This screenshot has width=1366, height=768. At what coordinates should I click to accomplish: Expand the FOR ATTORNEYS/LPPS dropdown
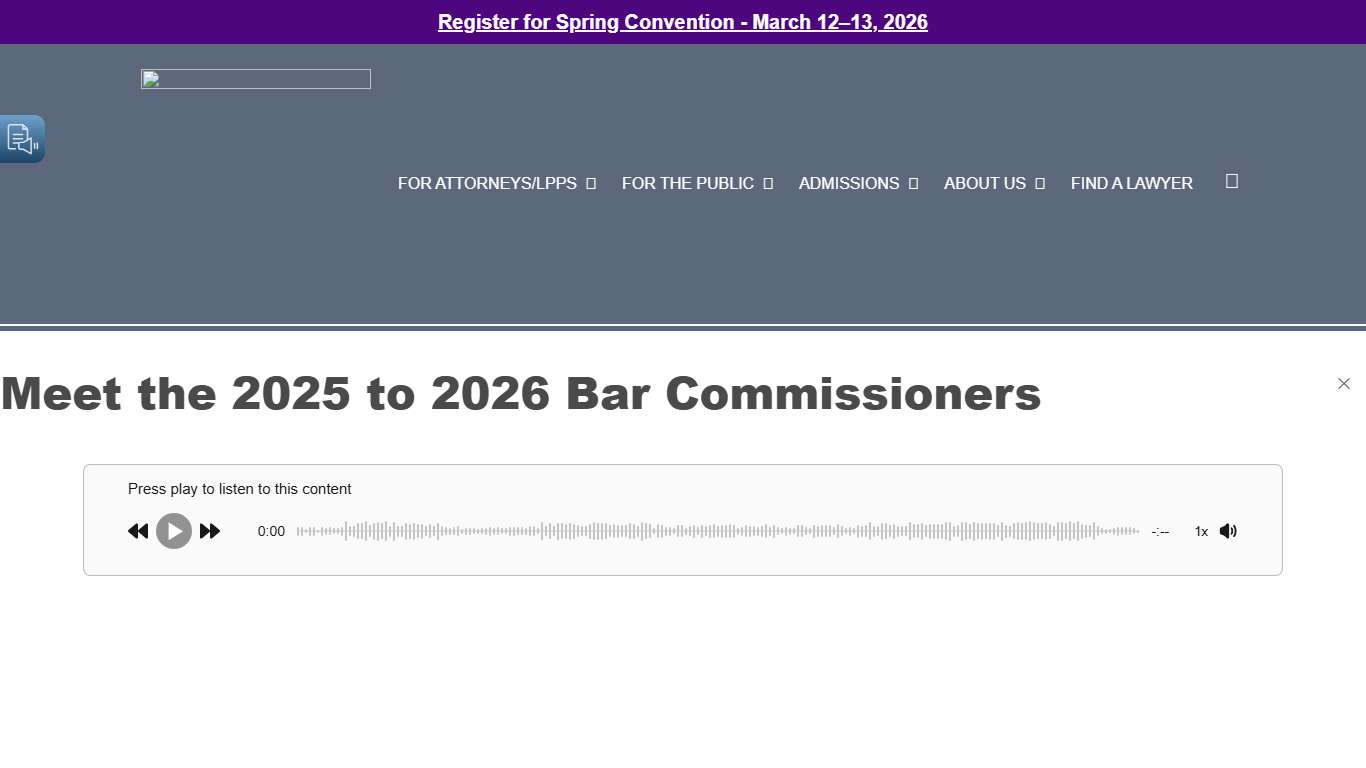591,183
